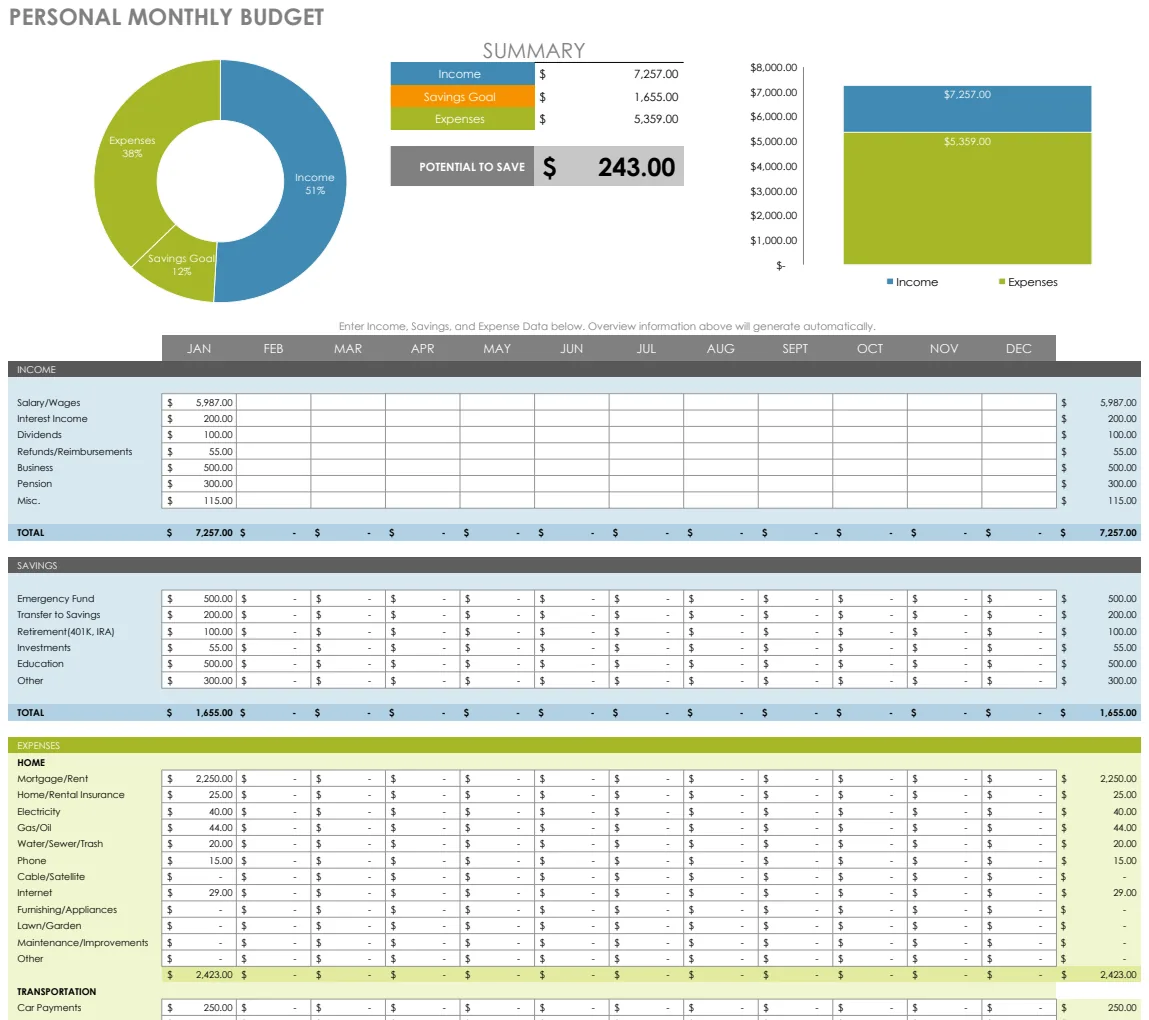Screen dimensions: 1149x1020
Task: Select the Maintenance/Improvements row label
Action: click(x=83, y=942)
